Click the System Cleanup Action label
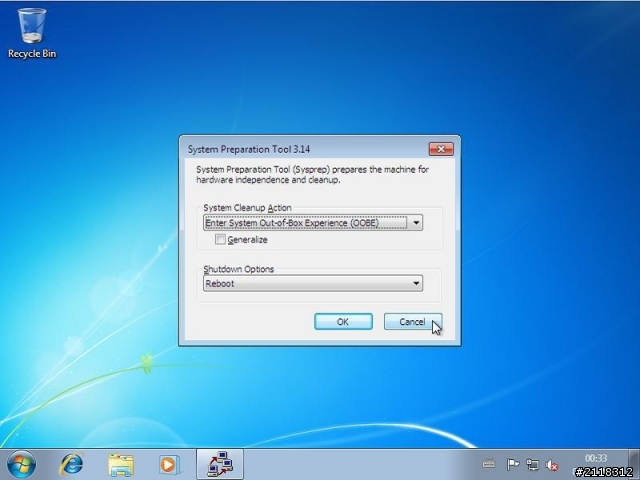This screenshot has width=640, height=480. (x=247, y=207)
